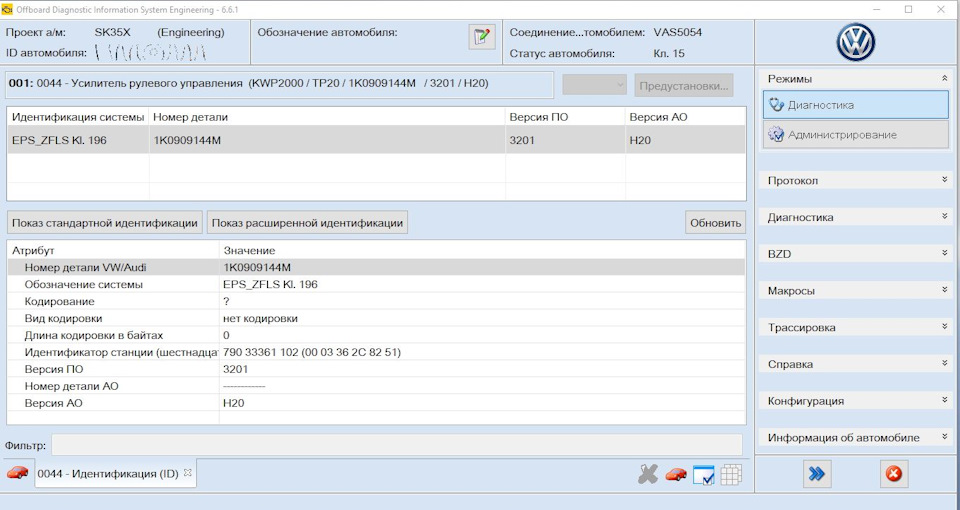Screen dimensions: 960x510
Task: Click the grey X tools icon in bottom toolbar
Action: tap(647, 474)
